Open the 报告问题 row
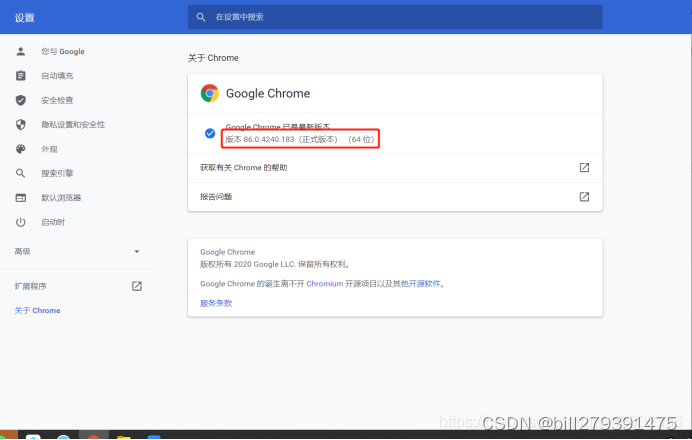Viewport: 692px width, 440px height. pos(395,197)
